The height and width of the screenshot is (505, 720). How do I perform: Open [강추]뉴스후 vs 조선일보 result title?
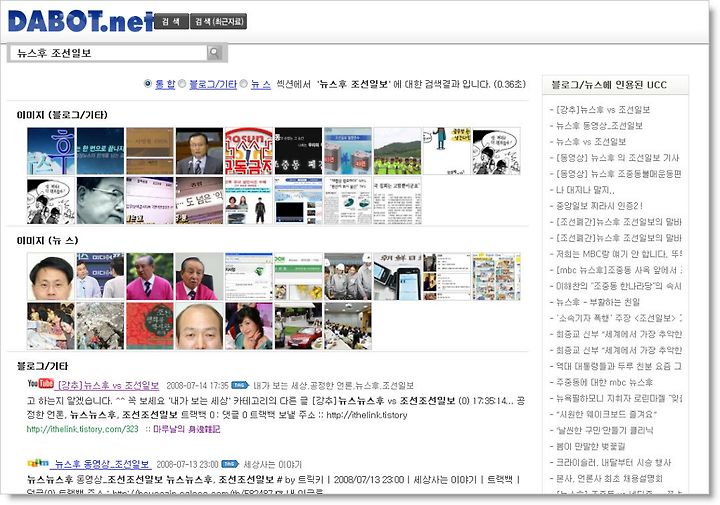(x=108, y=385)
